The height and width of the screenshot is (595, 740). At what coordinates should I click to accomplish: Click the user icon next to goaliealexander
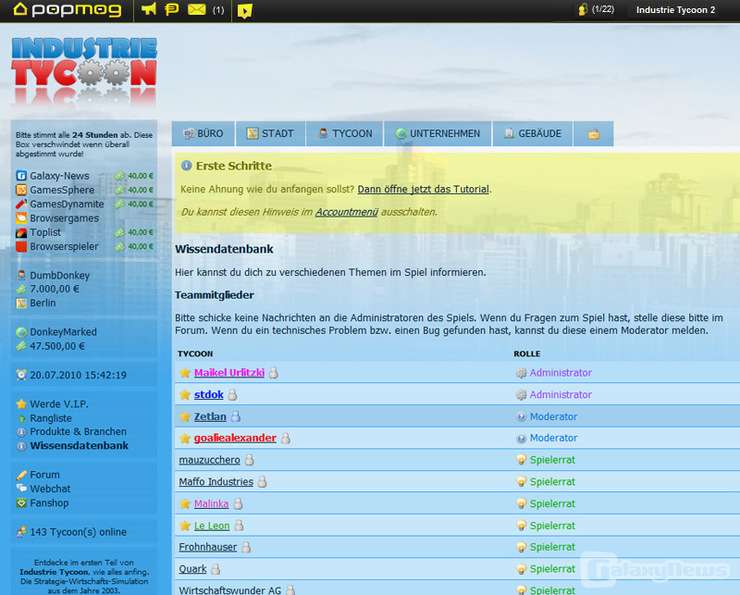pos(286,438)
